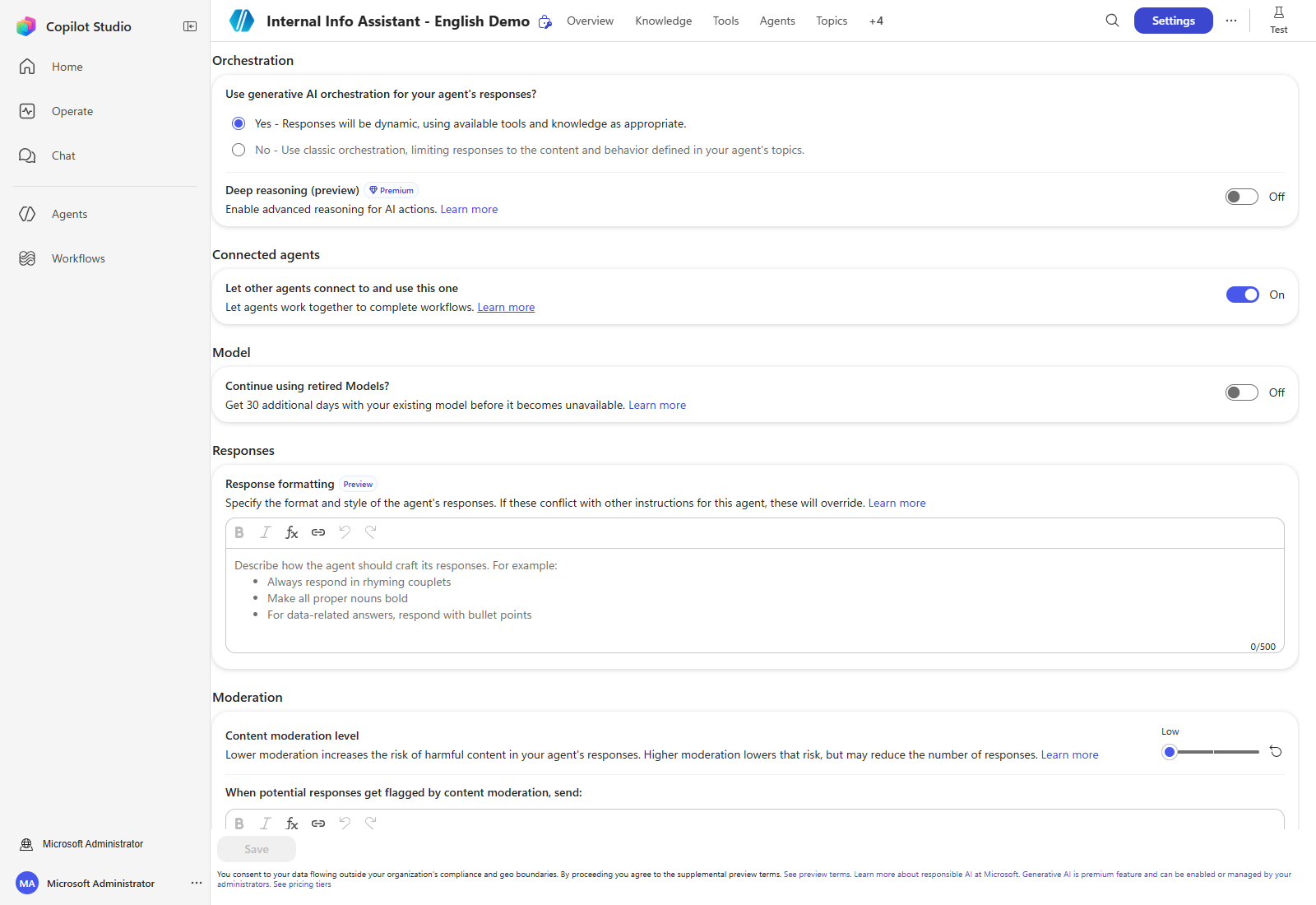Switch to the Tools tab

725,21
